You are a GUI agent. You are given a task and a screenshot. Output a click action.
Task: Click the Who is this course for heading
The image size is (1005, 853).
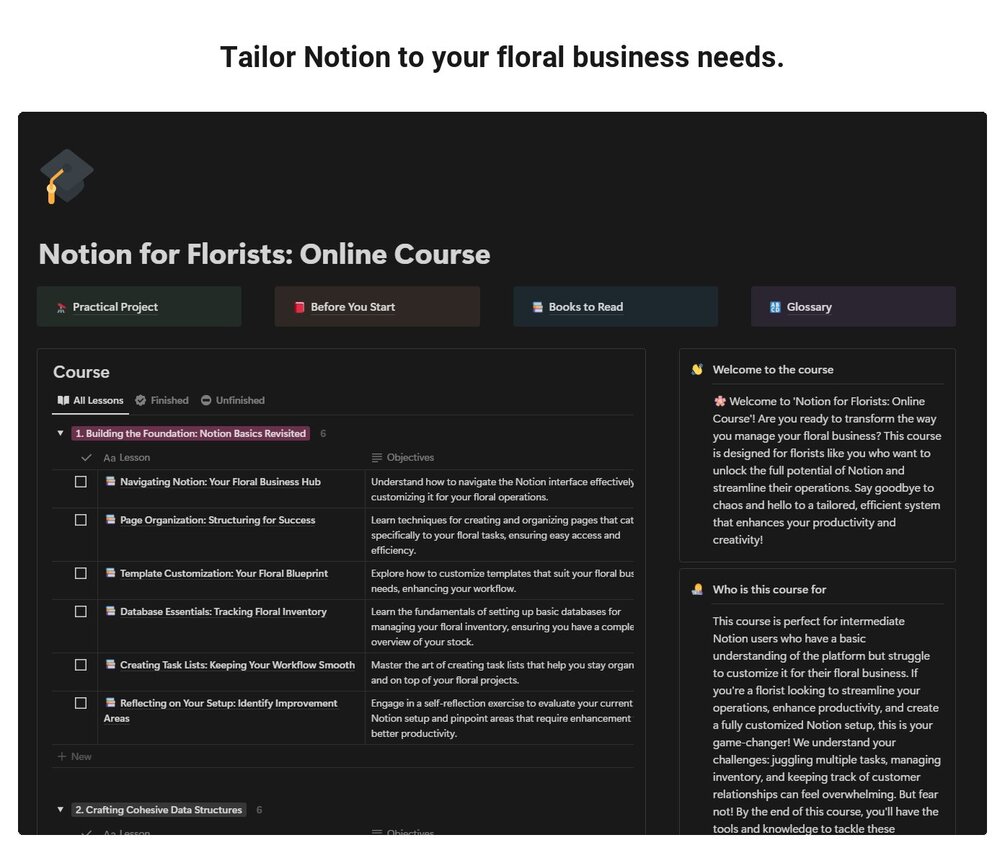[769, 590]
